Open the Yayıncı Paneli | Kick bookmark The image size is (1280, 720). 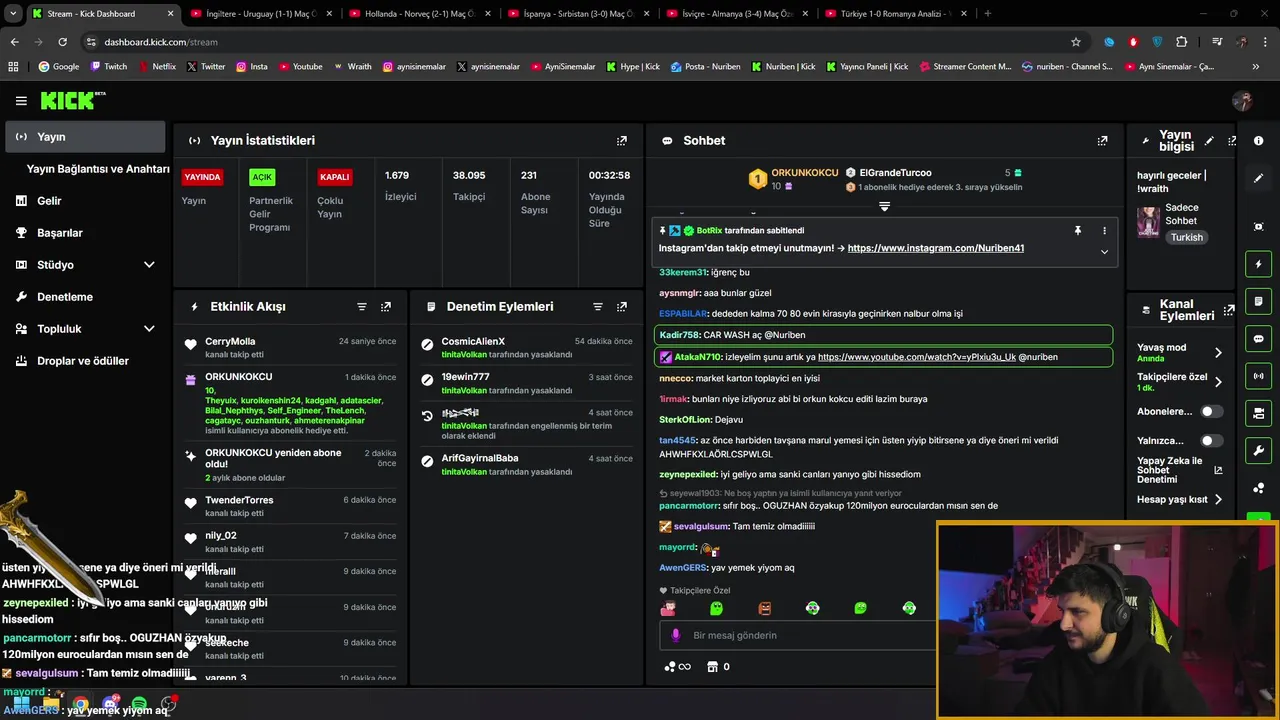click(x=865, y=67)
